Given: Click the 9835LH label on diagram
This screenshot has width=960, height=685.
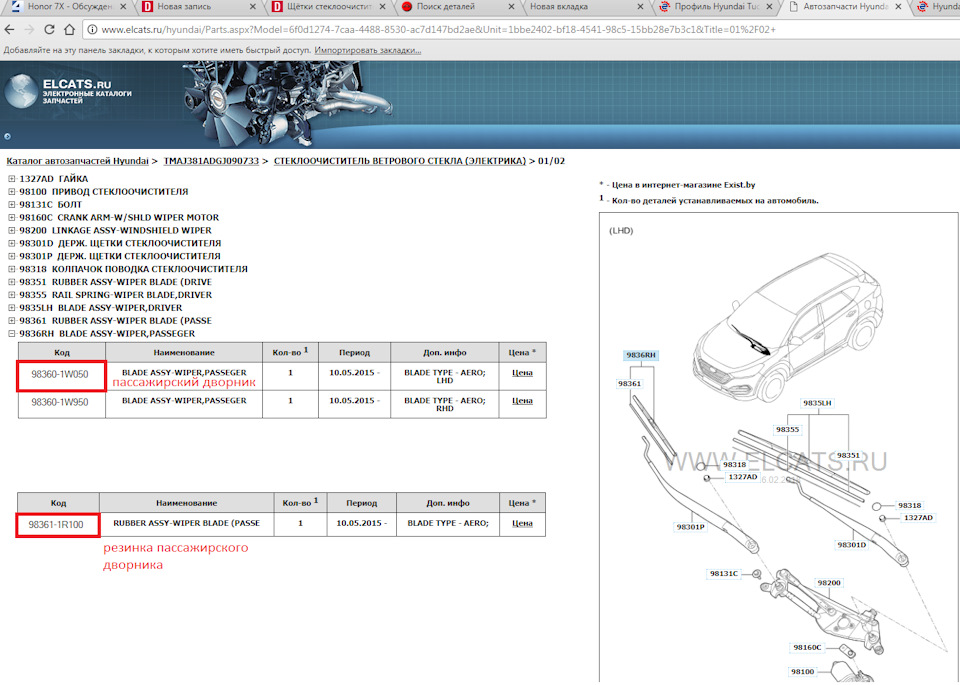Looking at the screenshot, I should (x=817, y=403).
